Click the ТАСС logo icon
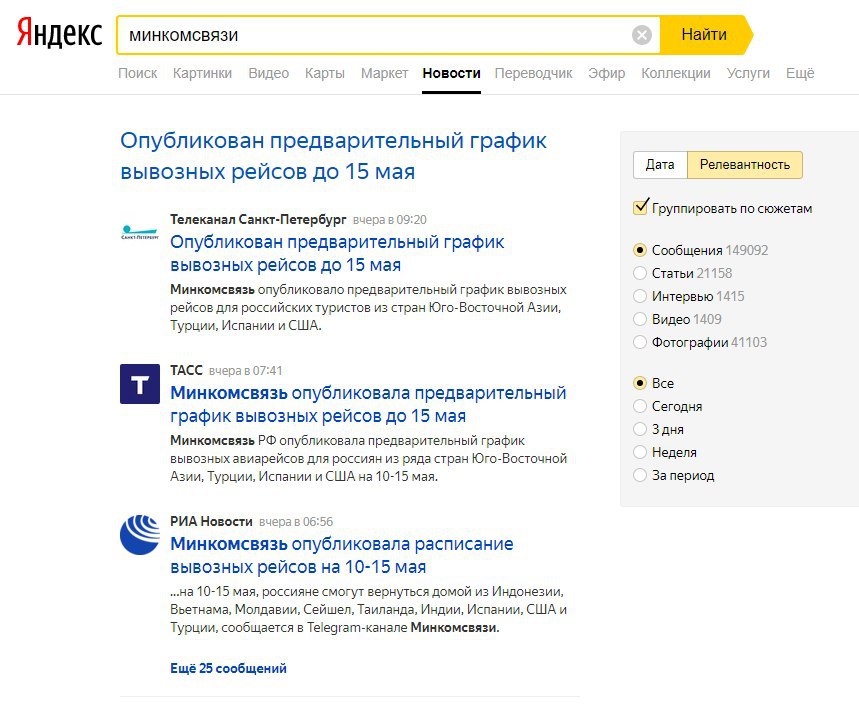The image size is (859, 718). tap(140, 384)
